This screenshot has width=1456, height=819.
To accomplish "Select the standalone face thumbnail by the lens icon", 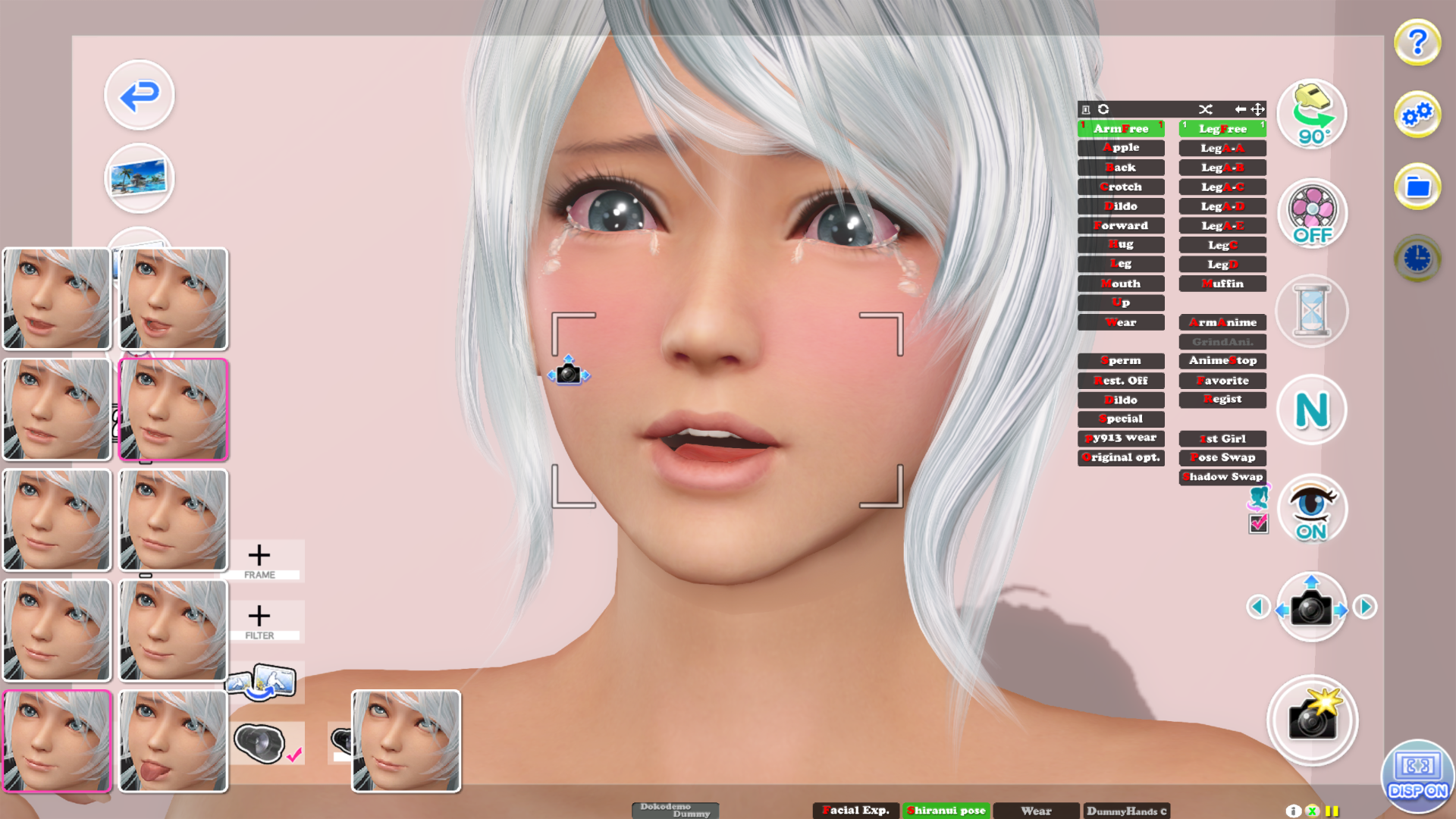I will tap(406, 742).
